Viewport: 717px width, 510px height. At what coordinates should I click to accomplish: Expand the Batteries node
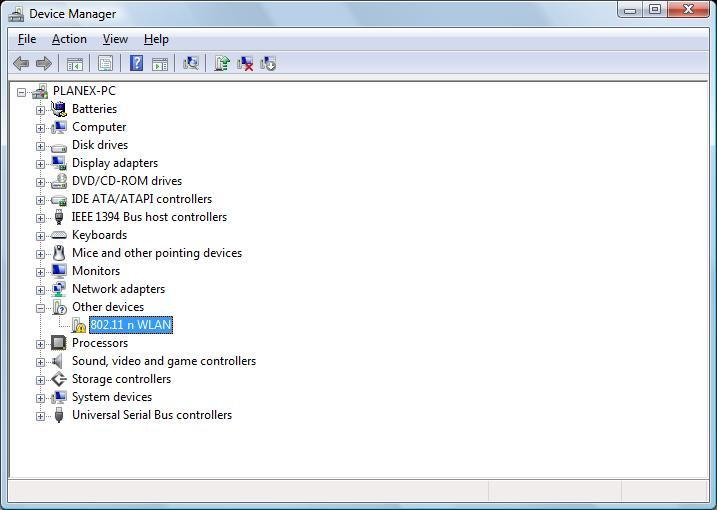click(40, 110)
